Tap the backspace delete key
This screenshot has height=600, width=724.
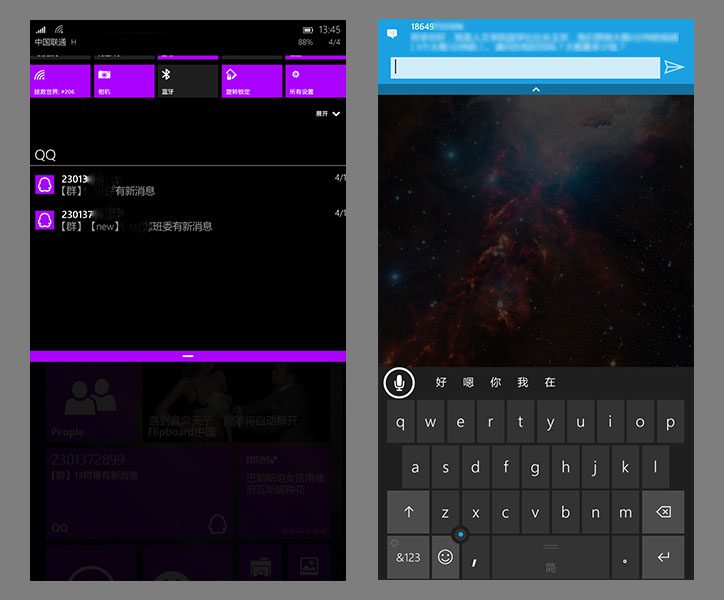tap(663, 512)
